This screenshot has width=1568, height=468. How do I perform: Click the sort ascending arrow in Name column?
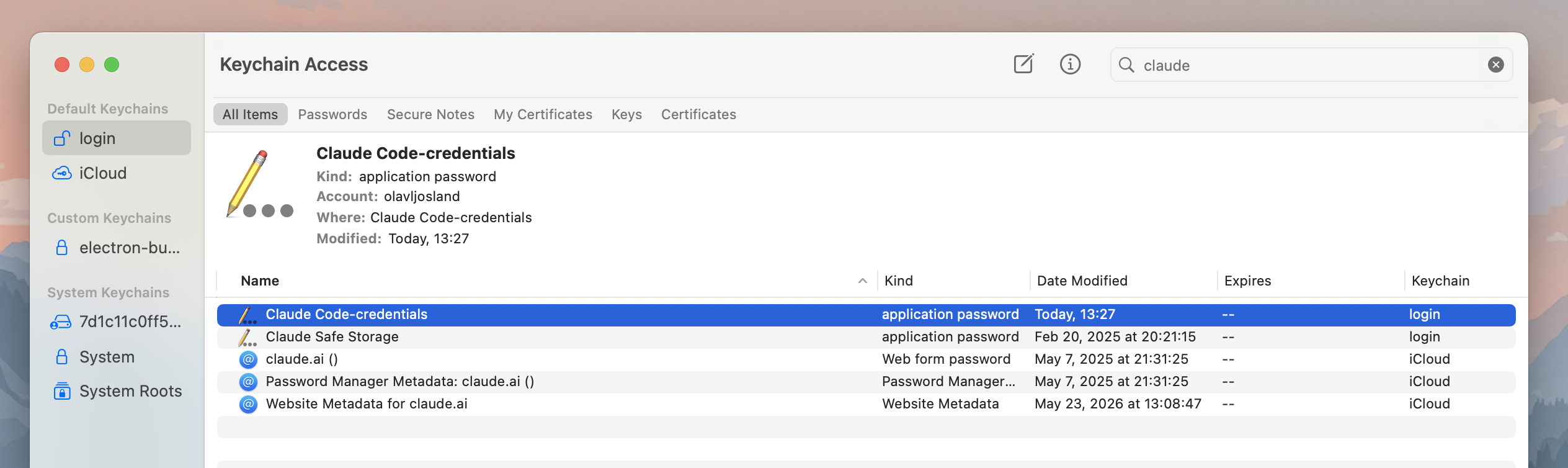[862, 281]
